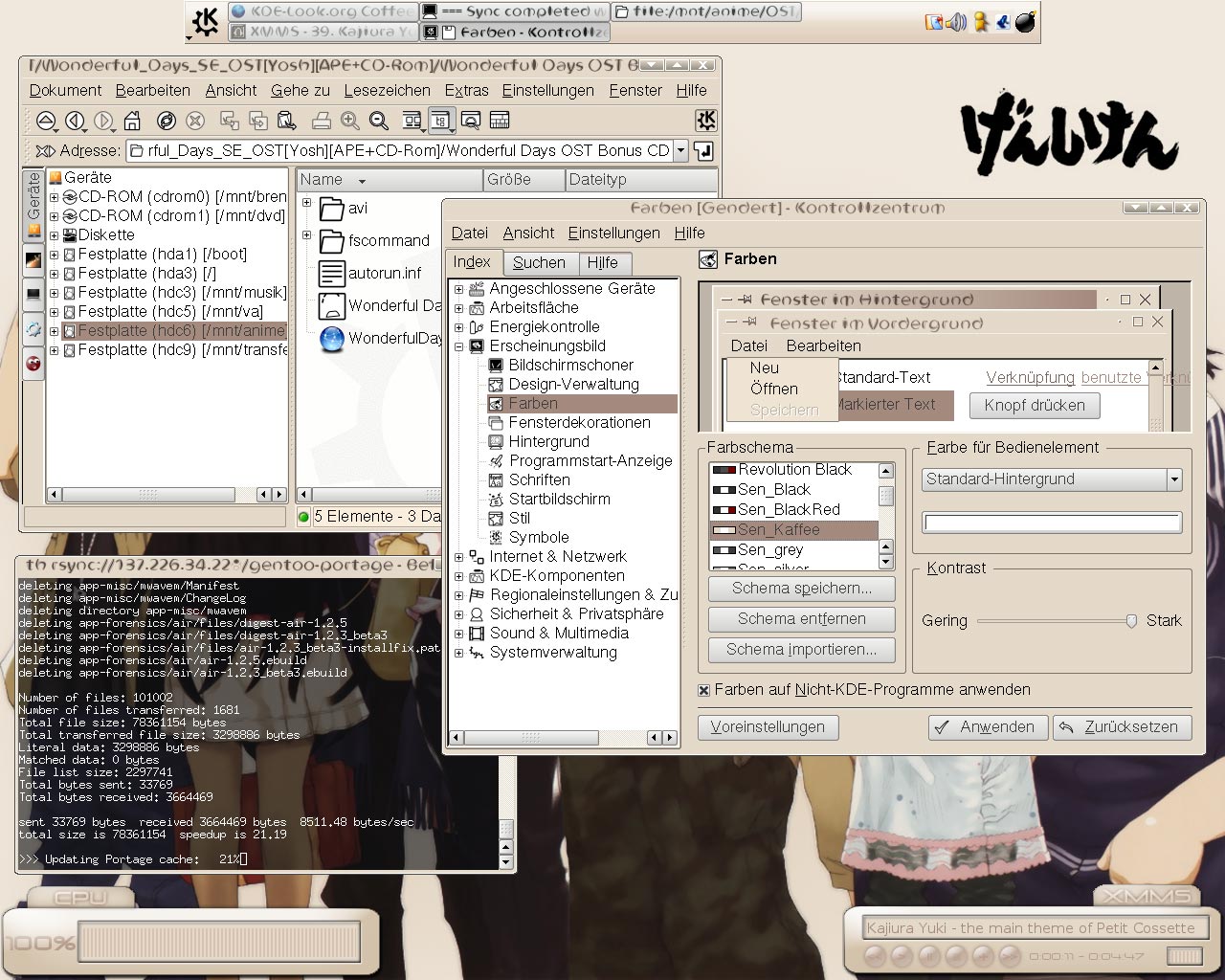This screenshot has height=980, width=1225.
Task: Click the Copy icon in Konqueror toolbar
Action: 258,121
